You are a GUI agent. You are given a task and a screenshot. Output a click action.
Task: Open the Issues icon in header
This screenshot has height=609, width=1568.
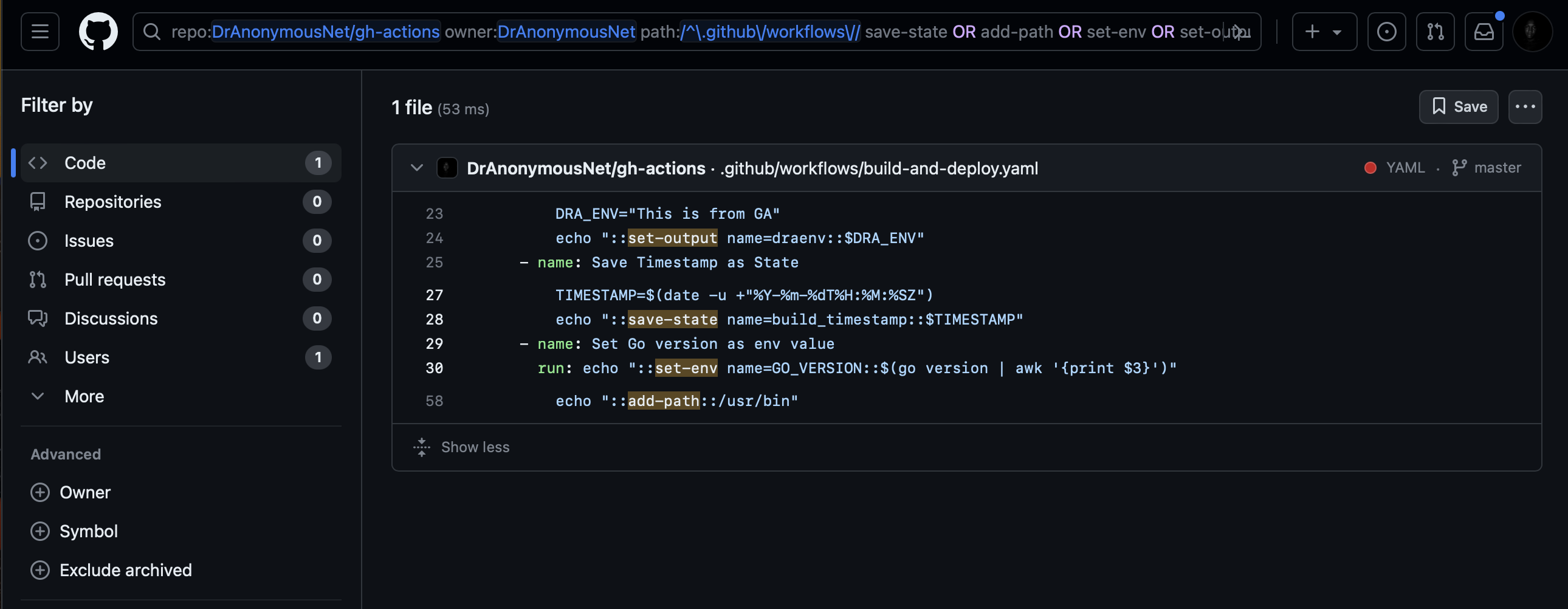[1386, 32]
